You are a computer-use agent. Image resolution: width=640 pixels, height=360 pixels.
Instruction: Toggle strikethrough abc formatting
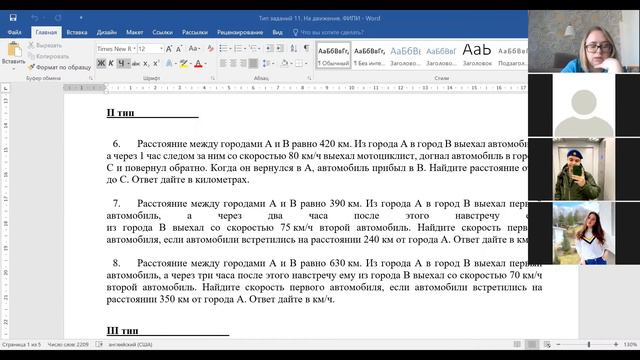point(136,63)
